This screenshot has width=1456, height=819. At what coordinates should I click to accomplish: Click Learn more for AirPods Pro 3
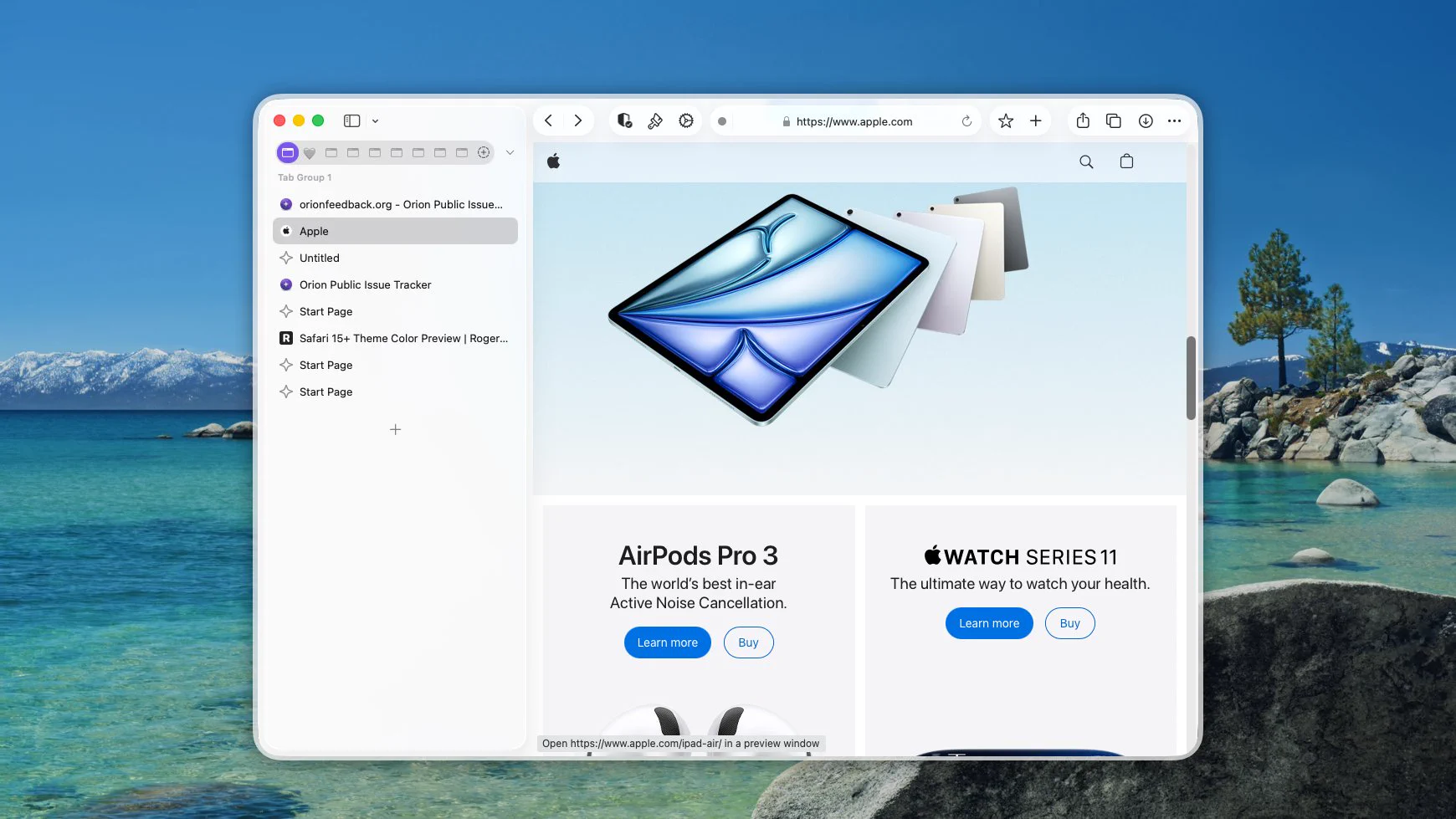667,642
